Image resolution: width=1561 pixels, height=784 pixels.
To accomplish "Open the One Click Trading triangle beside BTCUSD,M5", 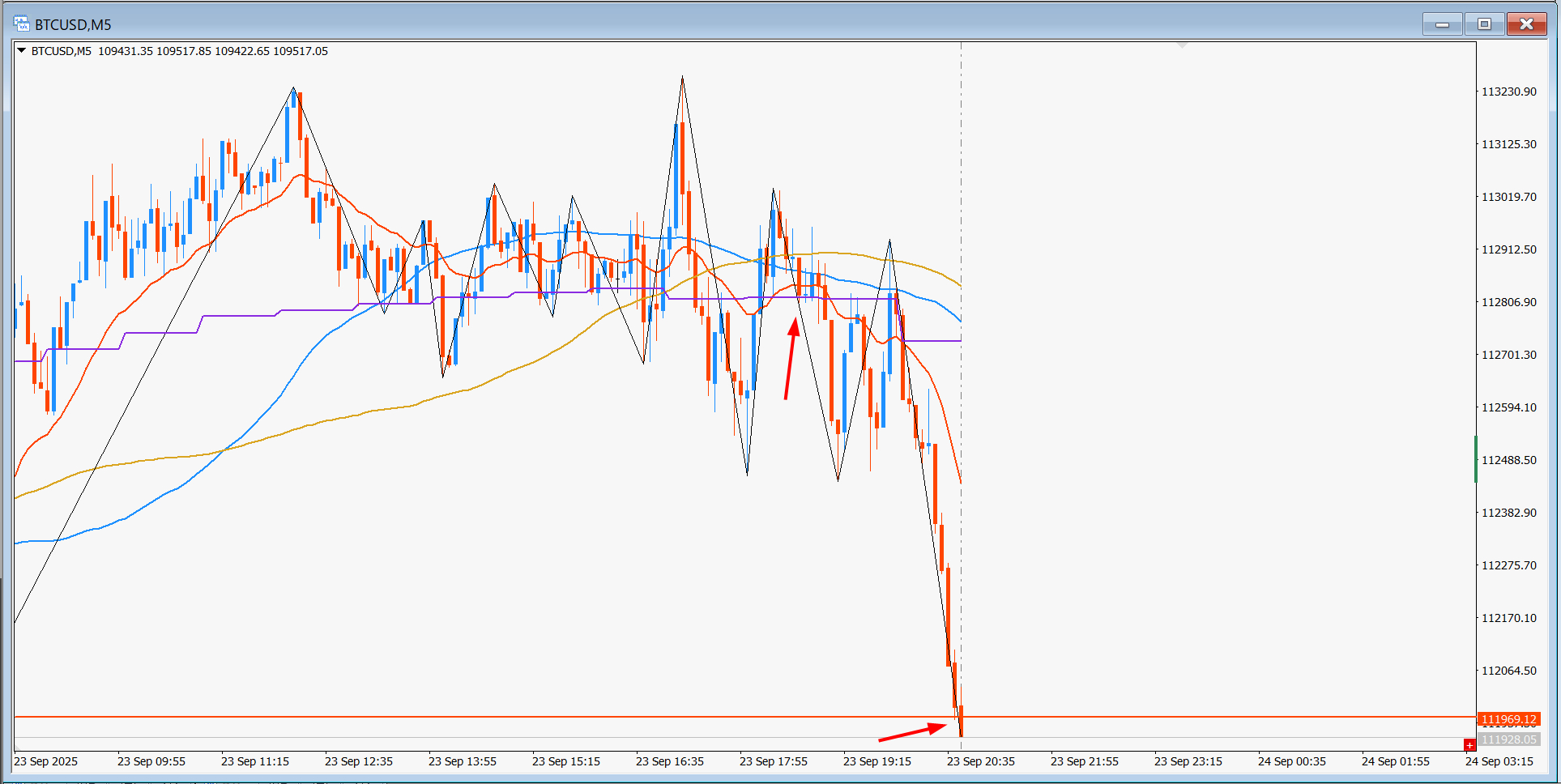I will (x=22, y=50).
